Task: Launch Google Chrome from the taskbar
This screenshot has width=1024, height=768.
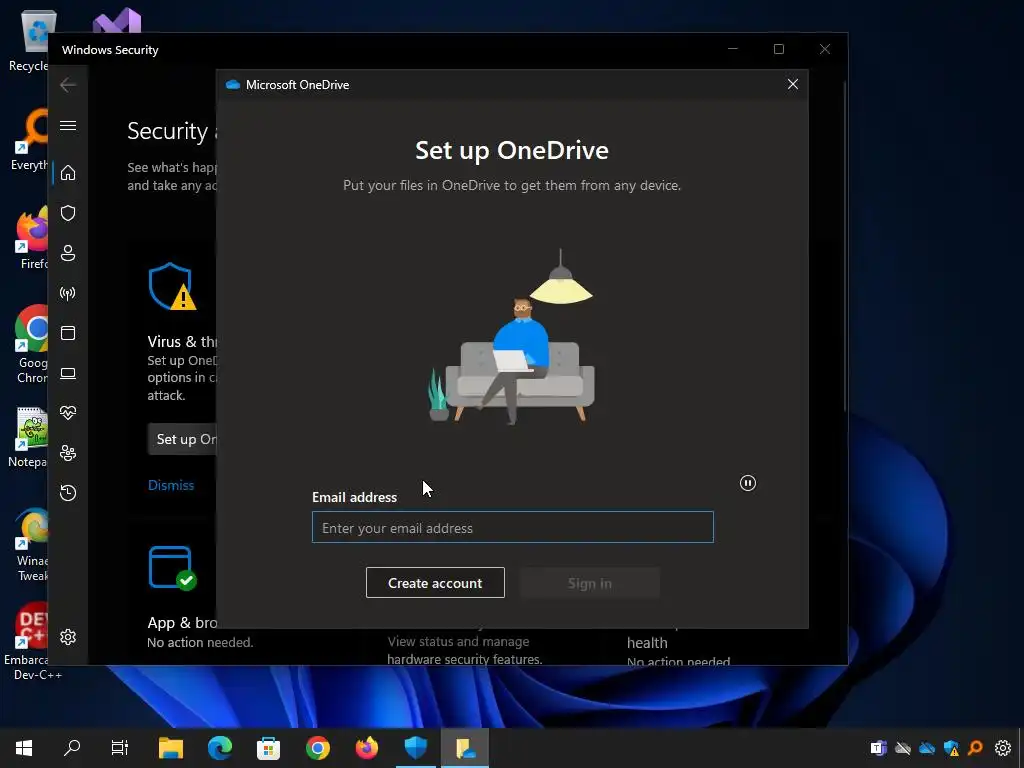Action: coord(318,748)
